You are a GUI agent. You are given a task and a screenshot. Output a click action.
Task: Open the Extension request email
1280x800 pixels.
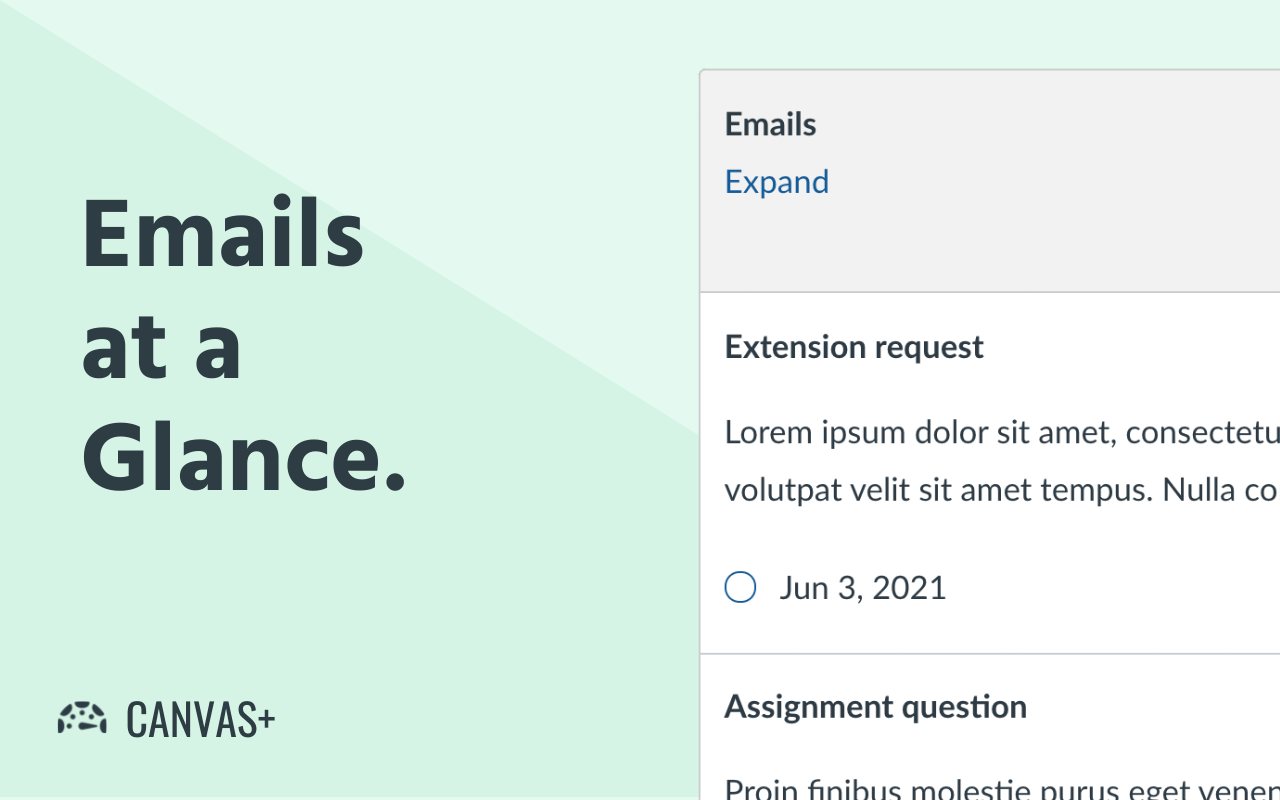(x=854, y=347)
